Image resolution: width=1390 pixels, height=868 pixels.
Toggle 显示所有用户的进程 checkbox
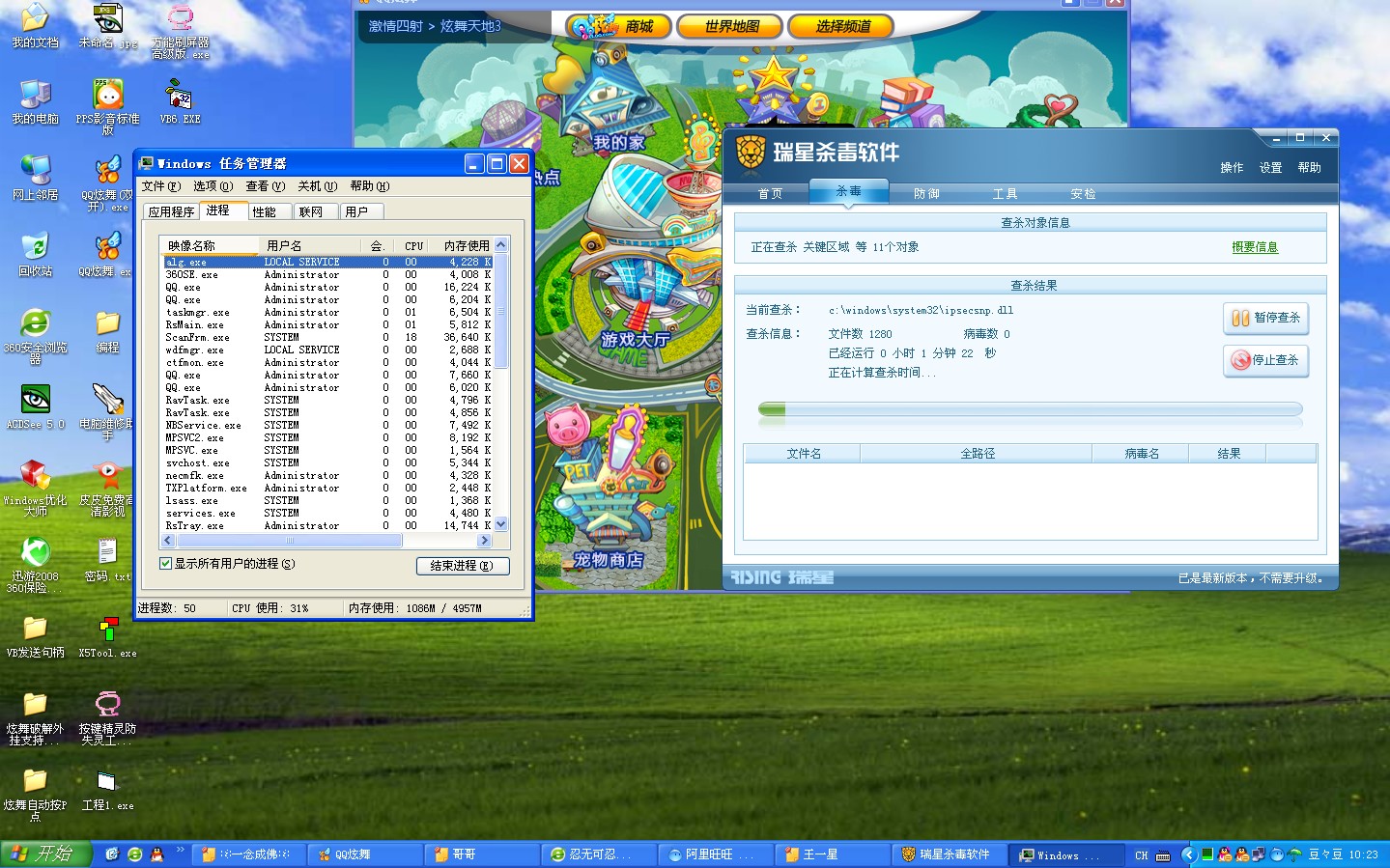pos(165,564)
